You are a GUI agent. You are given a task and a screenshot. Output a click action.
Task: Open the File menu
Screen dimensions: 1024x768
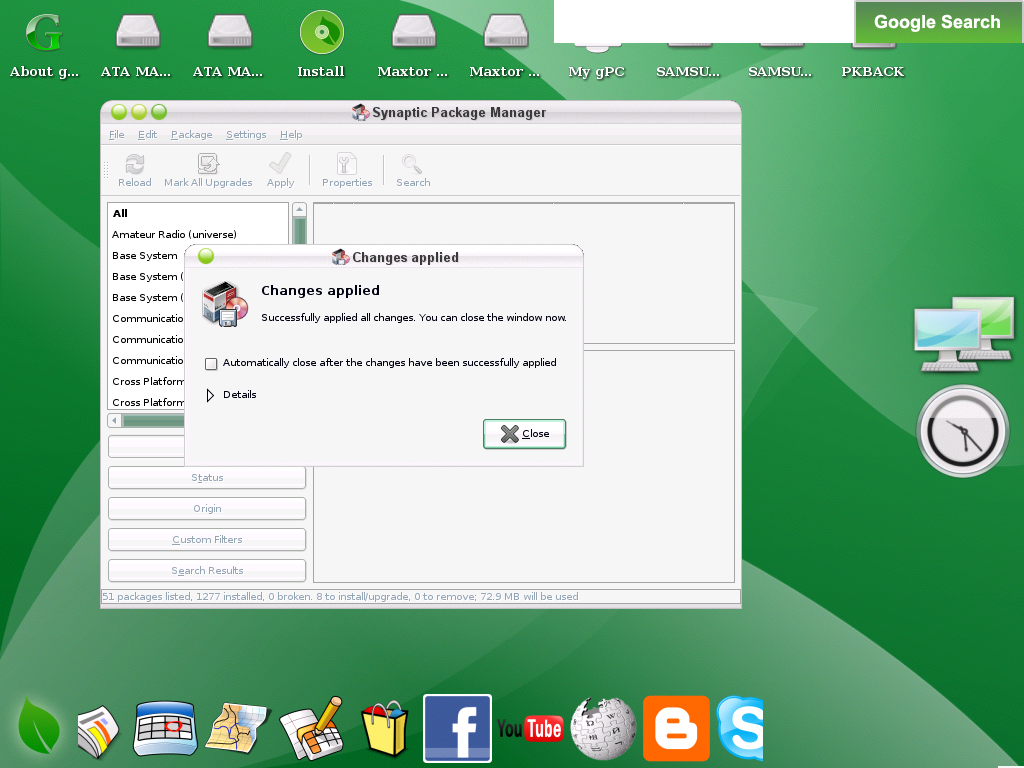pyautogui.click(x=117, y=135)
